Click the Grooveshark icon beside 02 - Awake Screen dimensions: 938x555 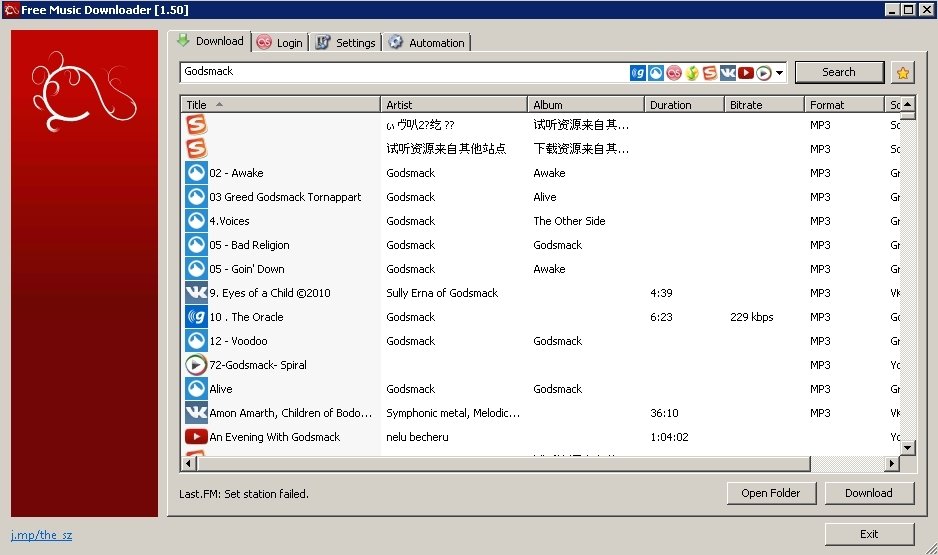tap(196, 173)
